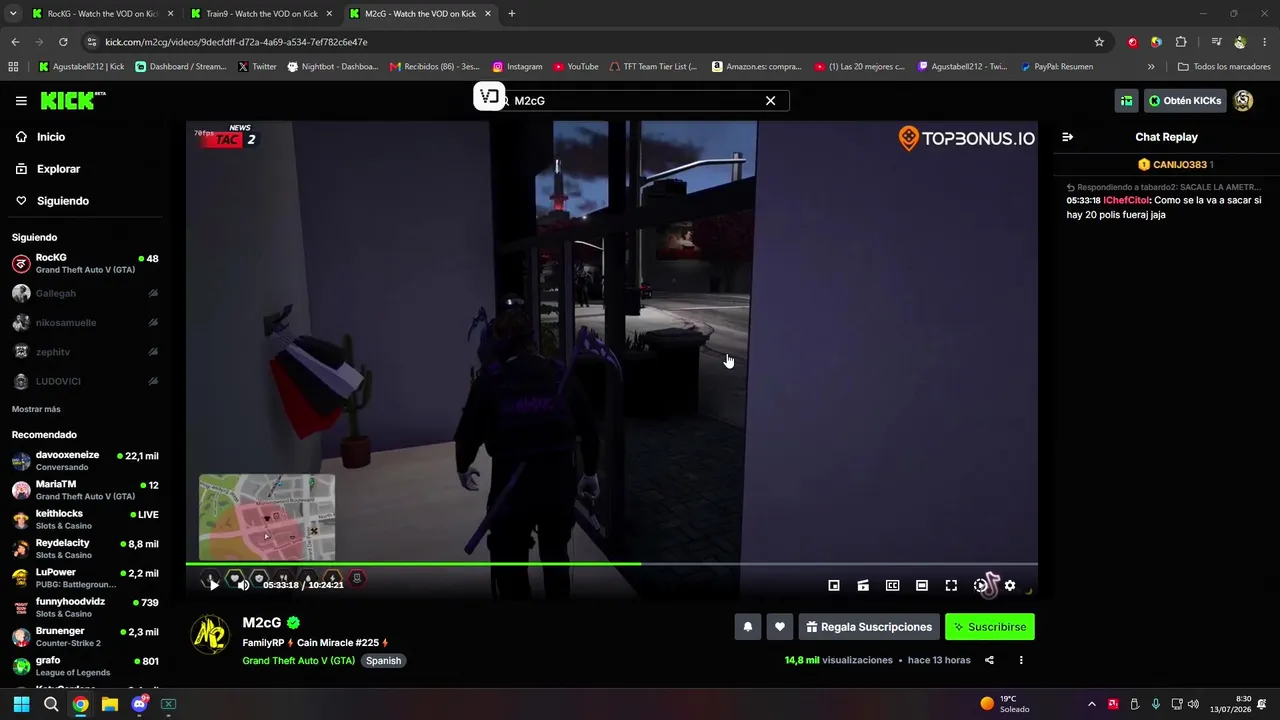Bookmark this page with star
The width and height of the screenshot is (1280, 720).
pos(1099,42)
